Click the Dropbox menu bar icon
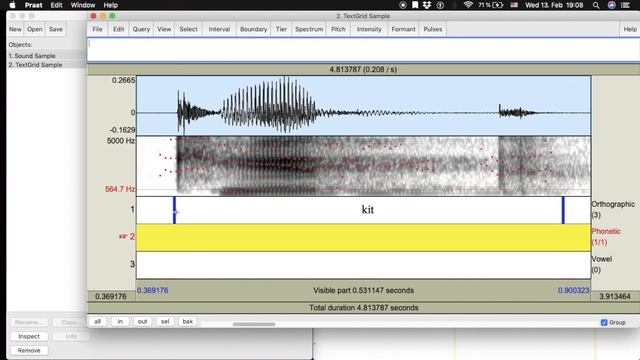 427,5
